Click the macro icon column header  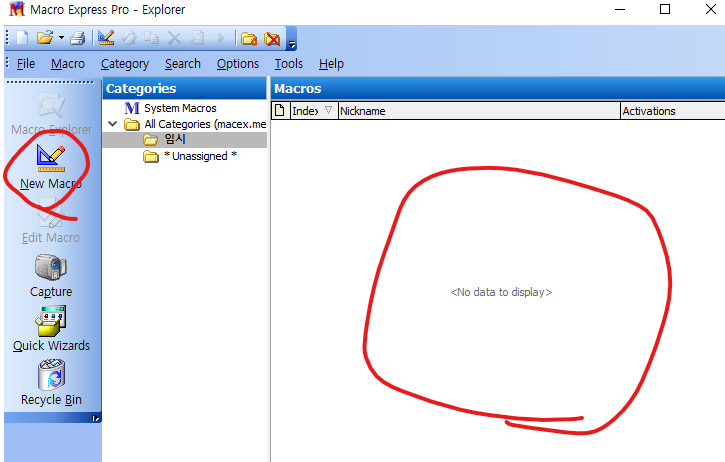click(x=280, y=111)
